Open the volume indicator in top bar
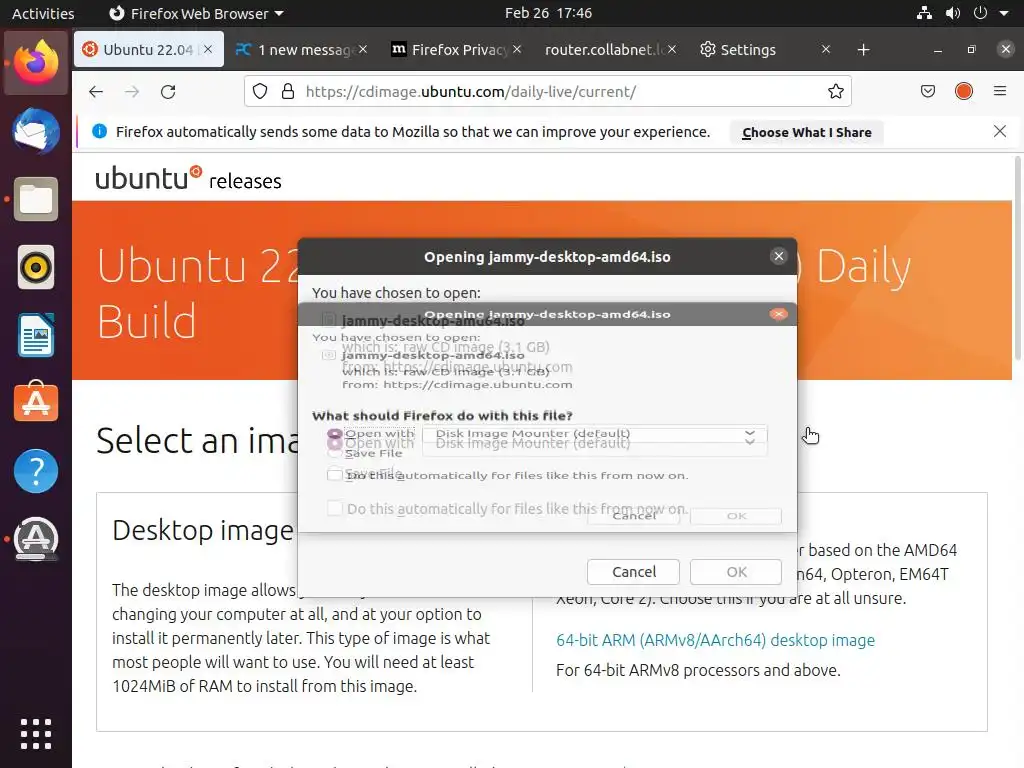The width and height of the screenshot is (1024, 768). 953,13
